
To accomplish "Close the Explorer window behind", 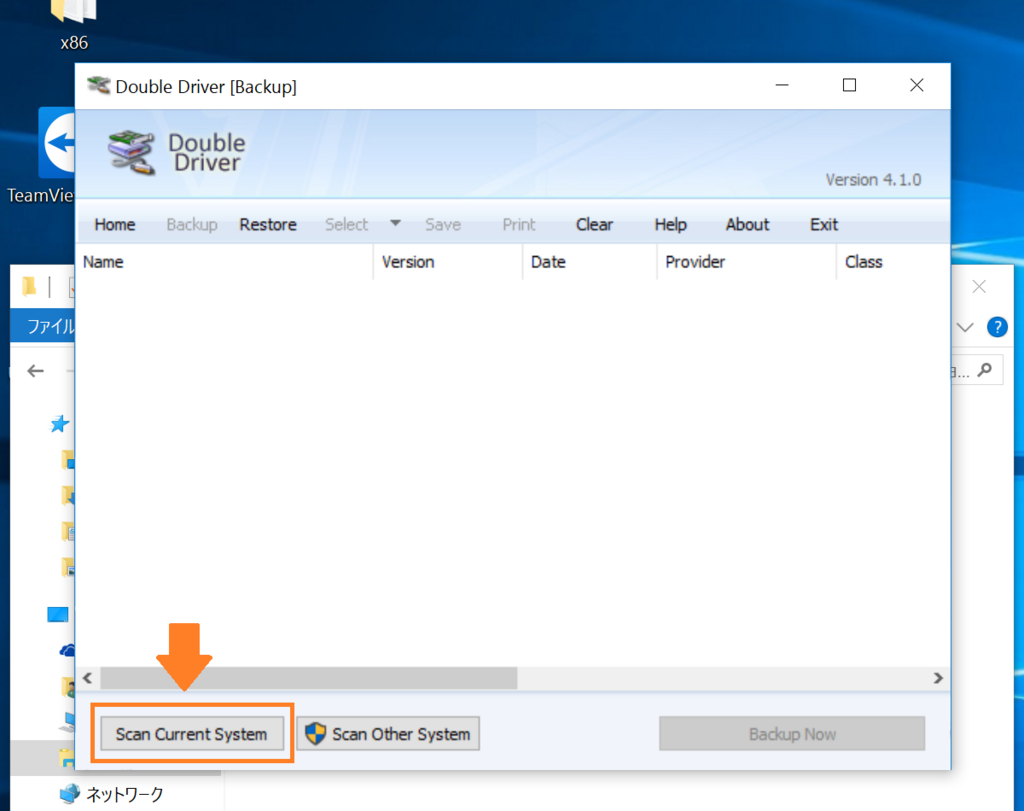I will click(x=979, y=287).
